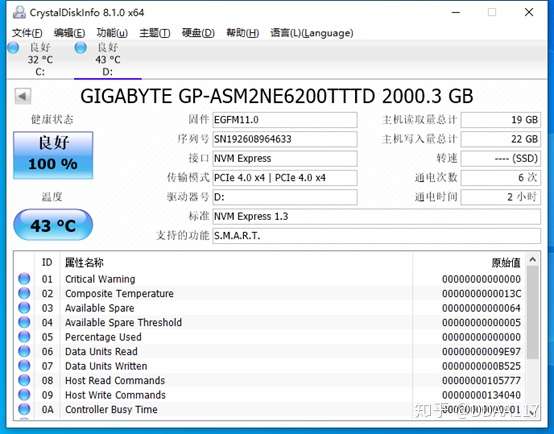The image size is (554, 434).
Task: Select the D: drive status icon
Action: [x=81, y=47]
